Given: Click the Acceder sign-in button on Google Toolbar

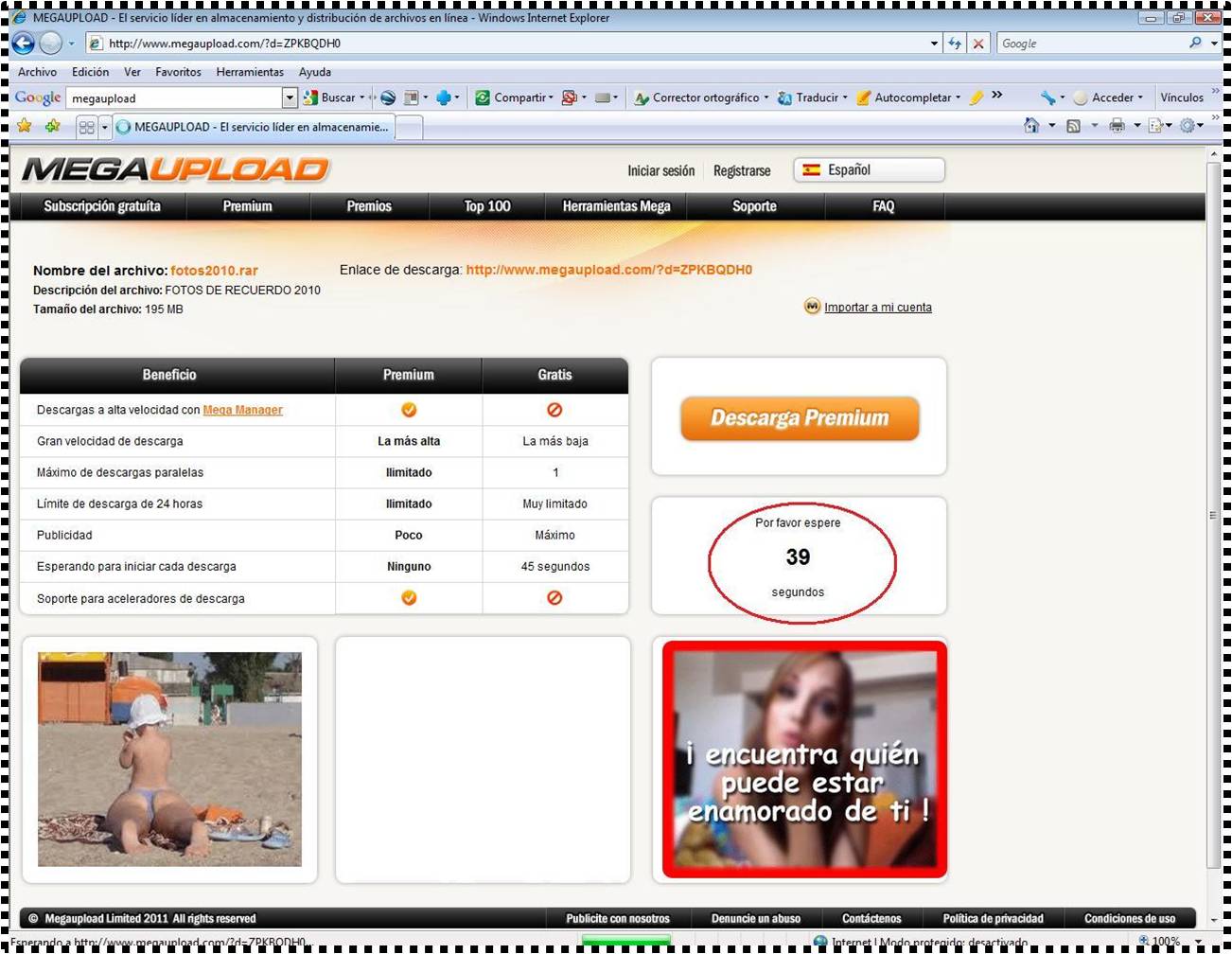Looking at the screenshot, I should [1107, 97].
